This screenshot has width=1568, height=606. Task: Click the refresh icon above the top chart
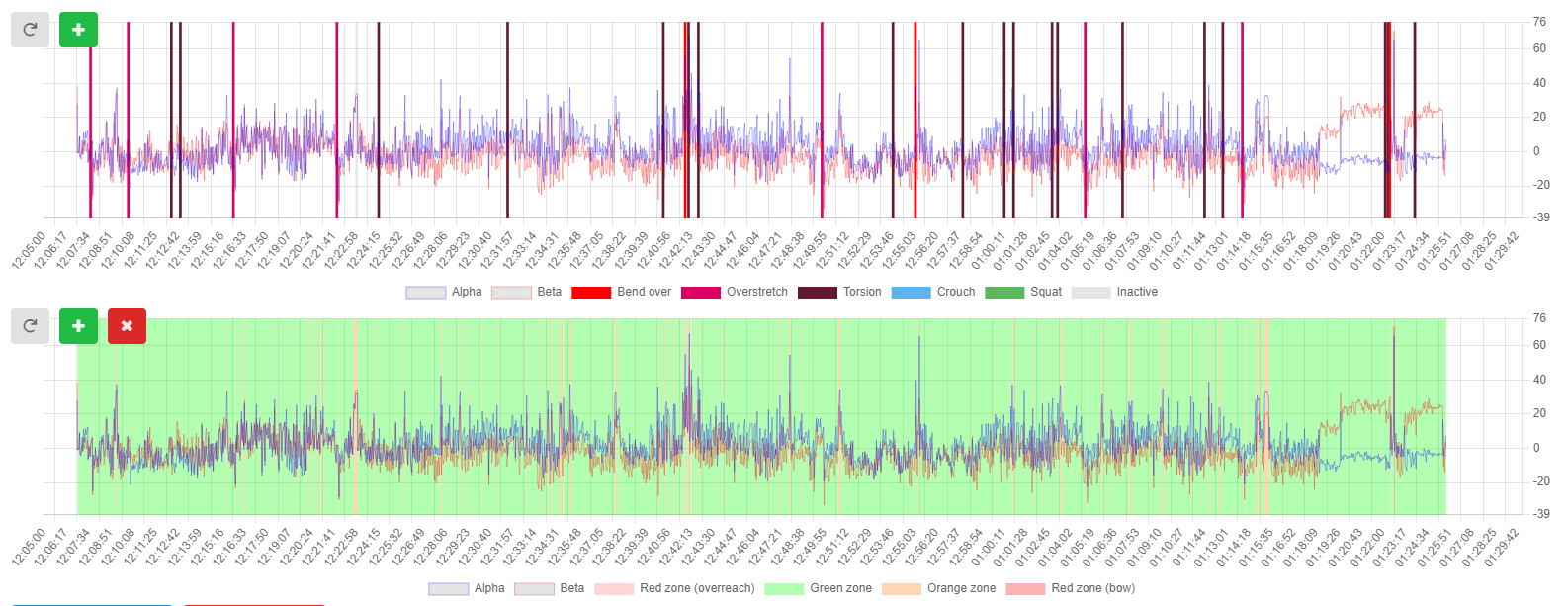click(30, 30)
